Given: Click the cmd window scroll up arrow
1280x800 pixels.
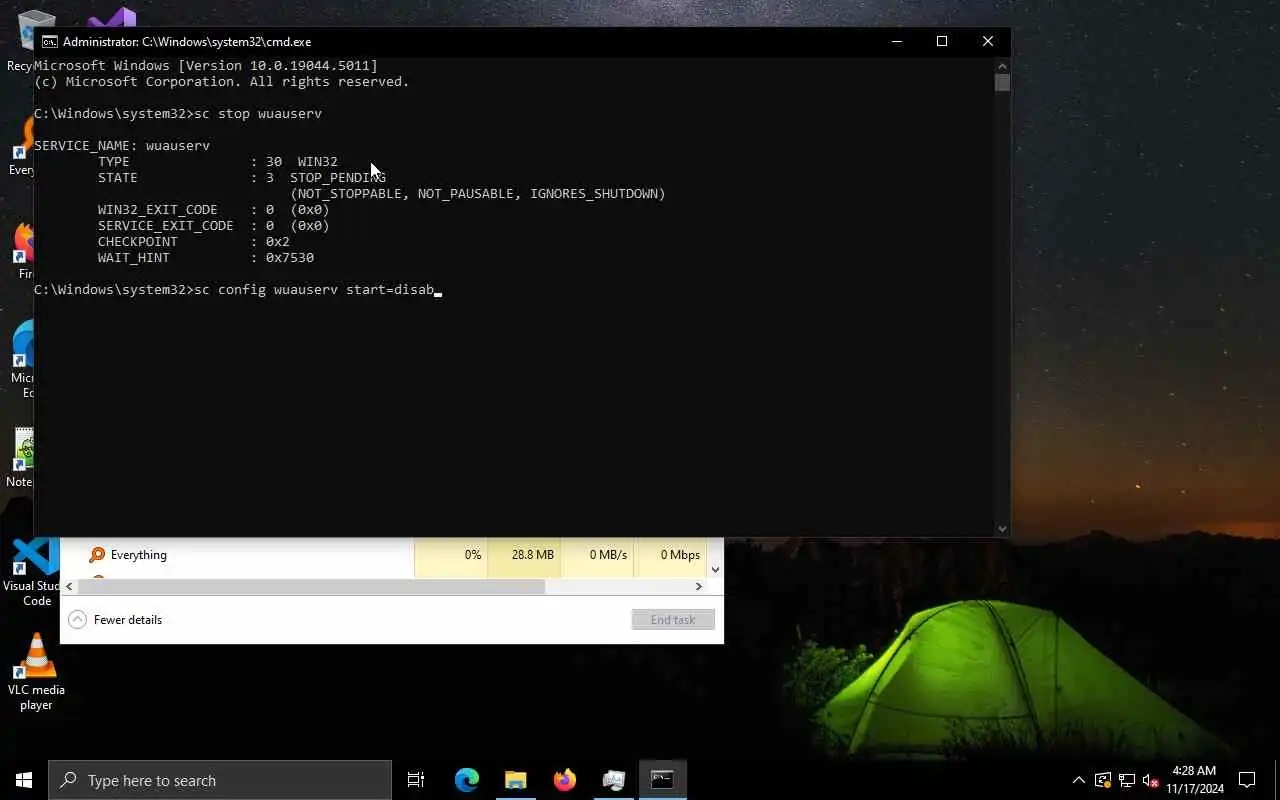Looking at the screenshot, I should [x=1002, y=65].
